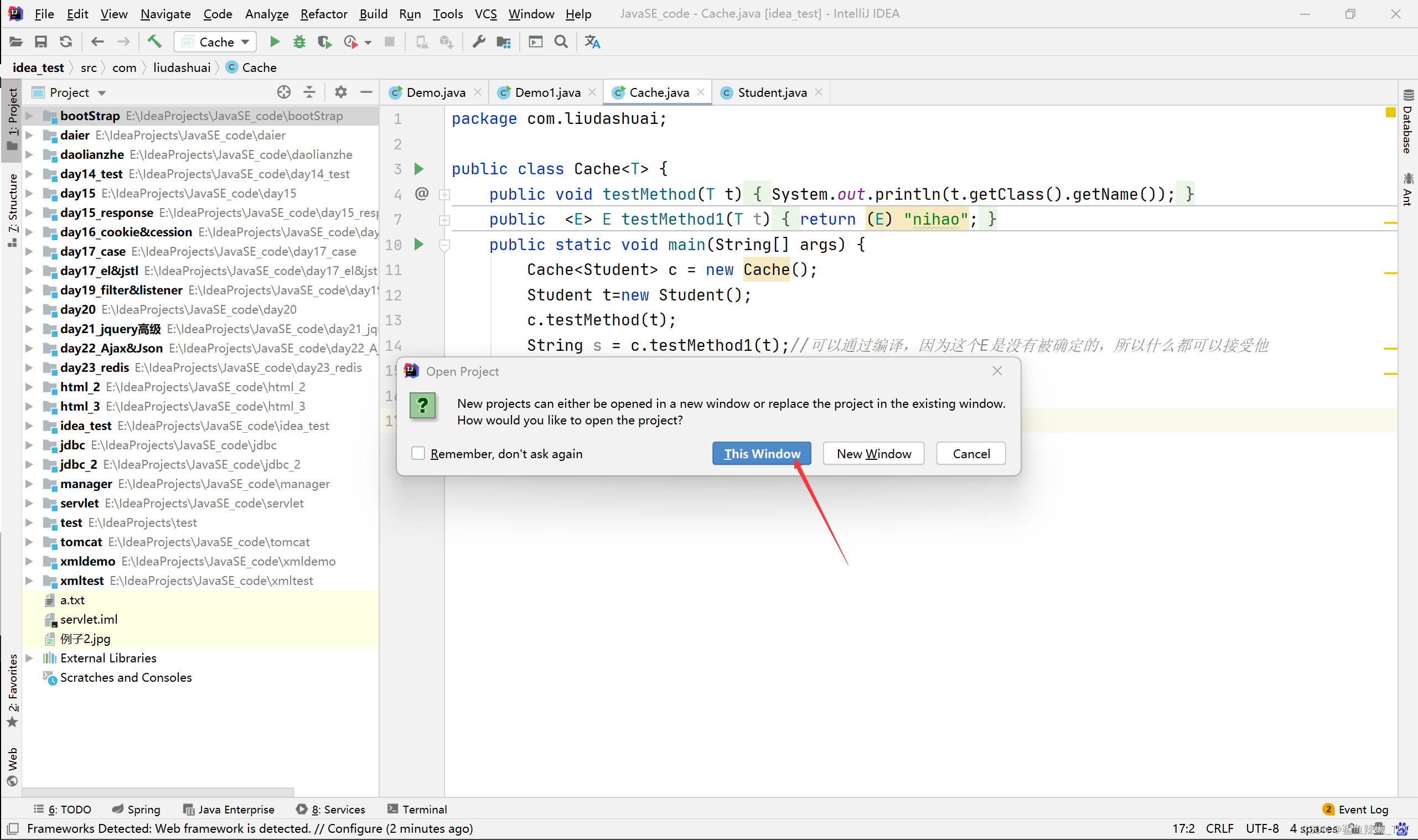The height and width of the screenshot is (840, 1418).
Task: Click the locate-file crosshair icon in Project panel
Action: click(x=283, y=92)
